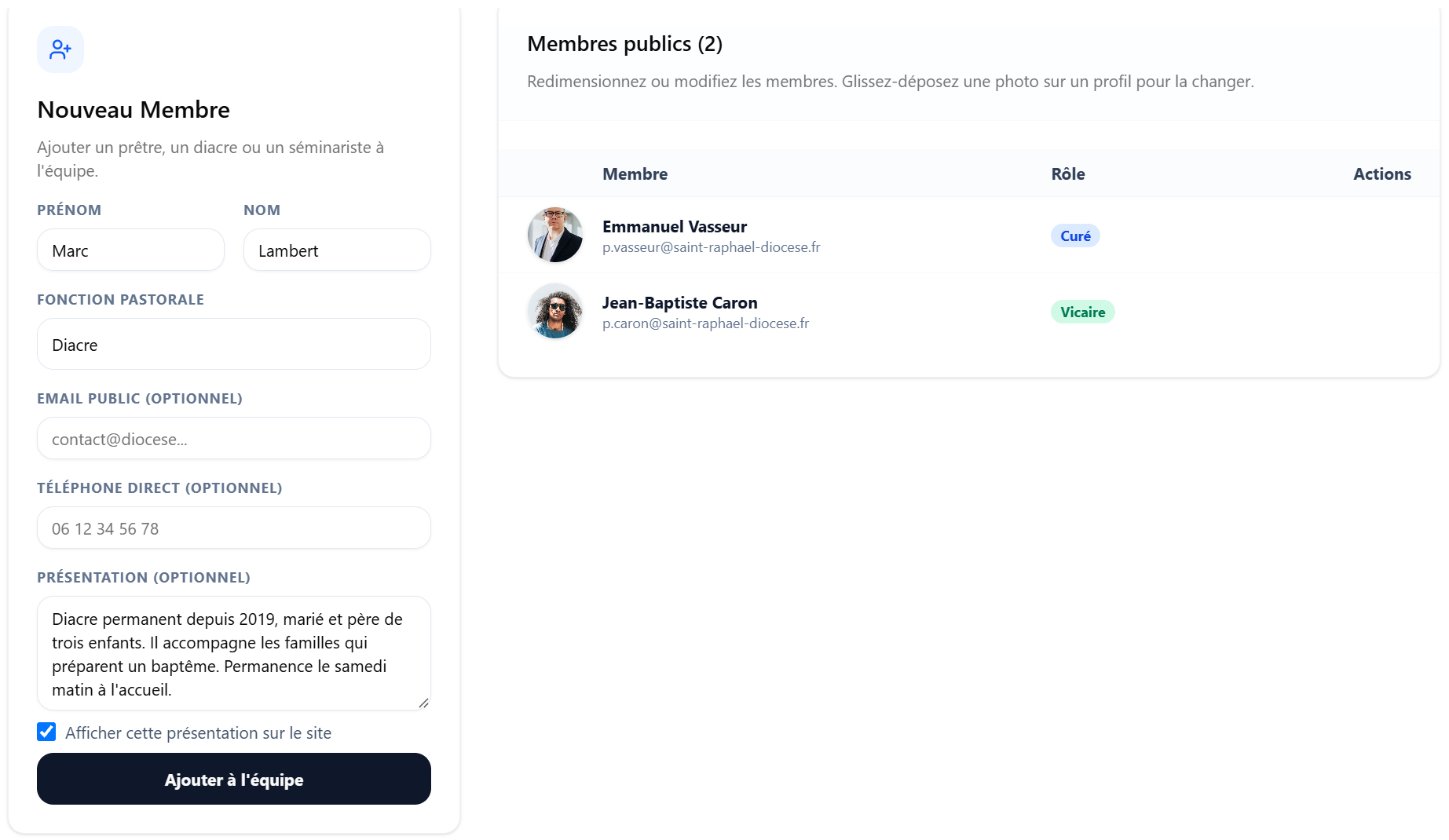Uncheck Afficher cette présentation sur le site

46,732
